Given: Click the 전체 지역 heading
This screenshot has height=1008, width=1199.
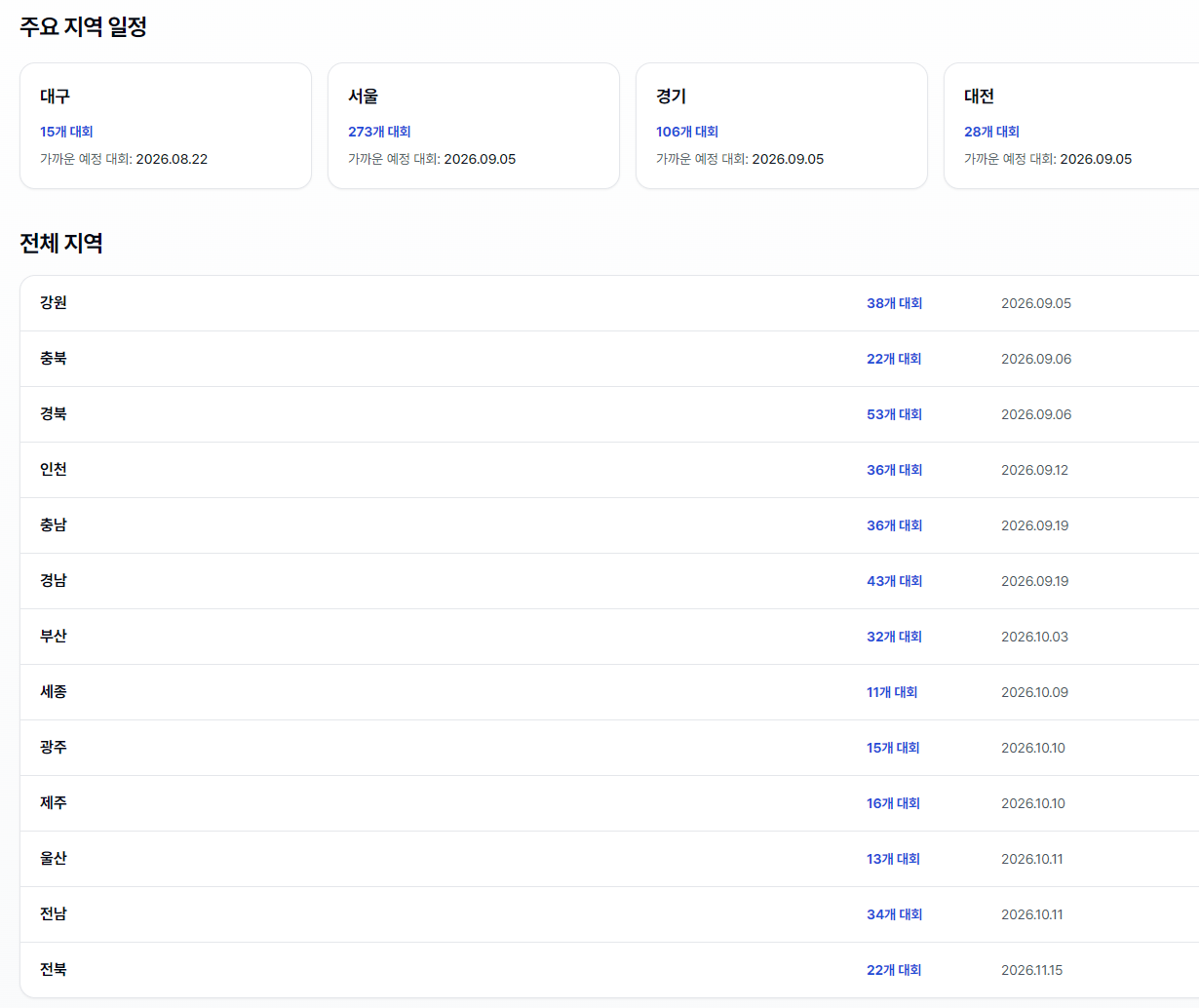Looking at the screenshot, I should (x=61, y=243).
